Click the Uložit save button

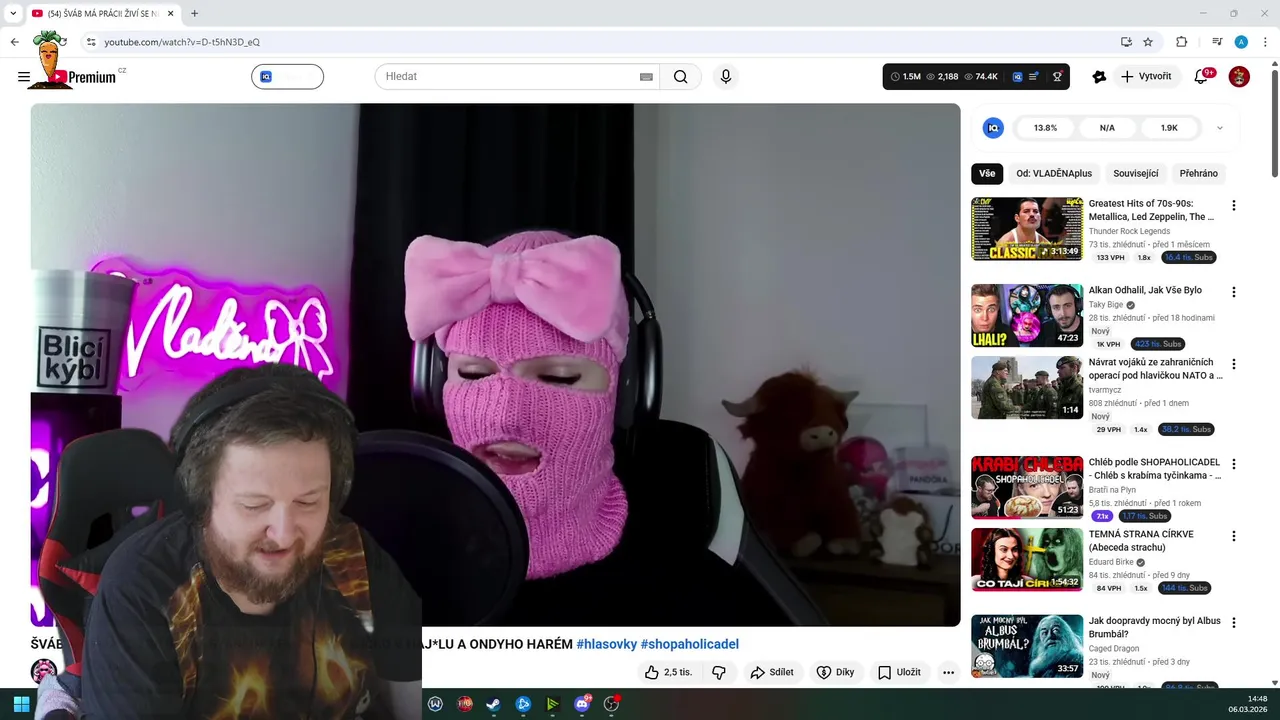[x=899, y=672]
